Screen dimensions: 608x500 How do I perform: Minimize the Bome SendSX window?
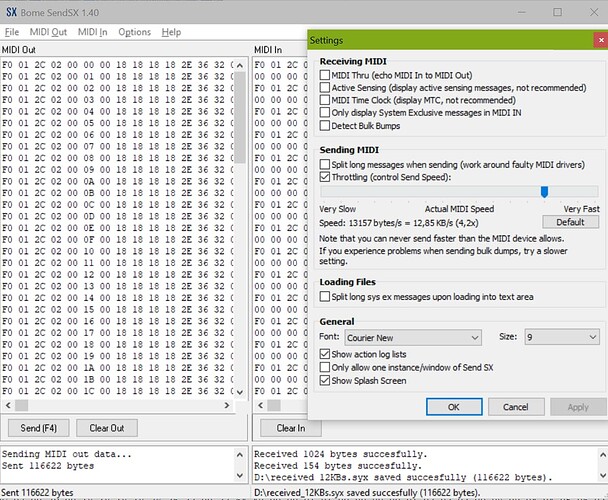(522, 12)
